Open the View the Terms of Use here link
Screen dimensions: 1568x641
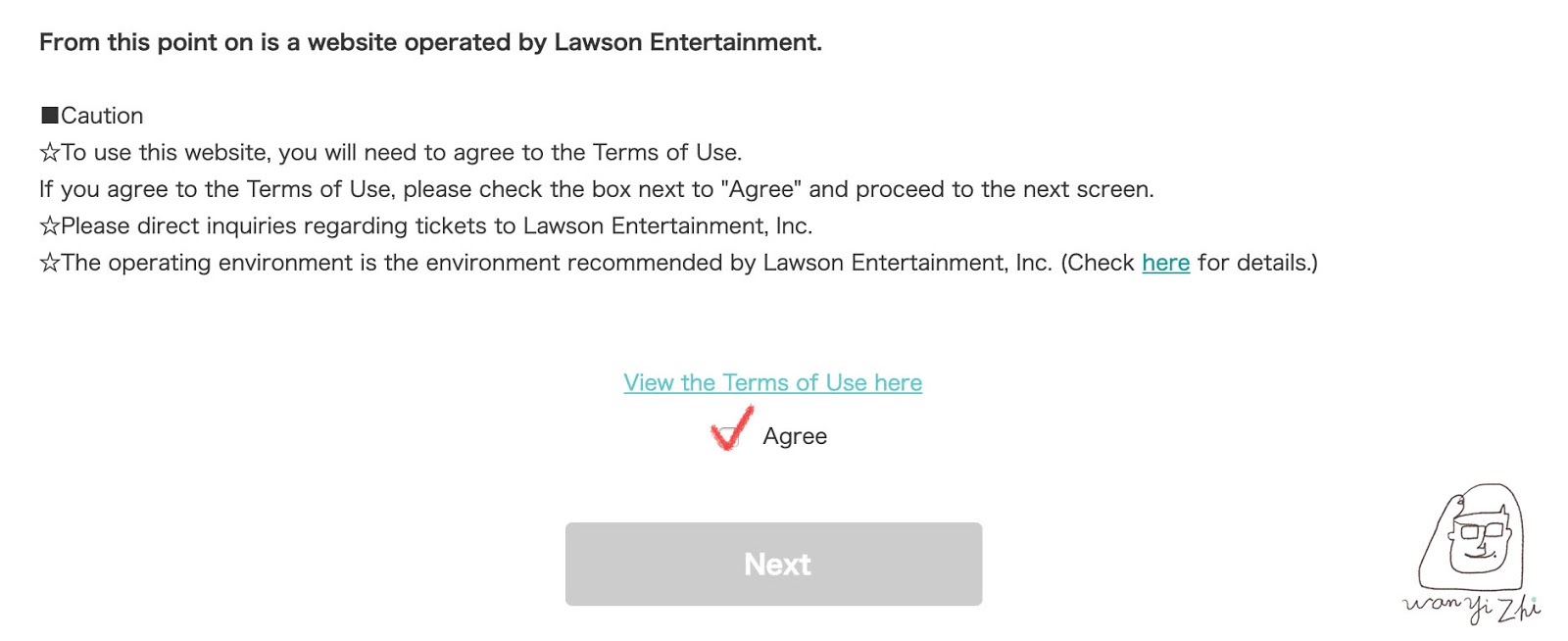(x=772, y=382)
